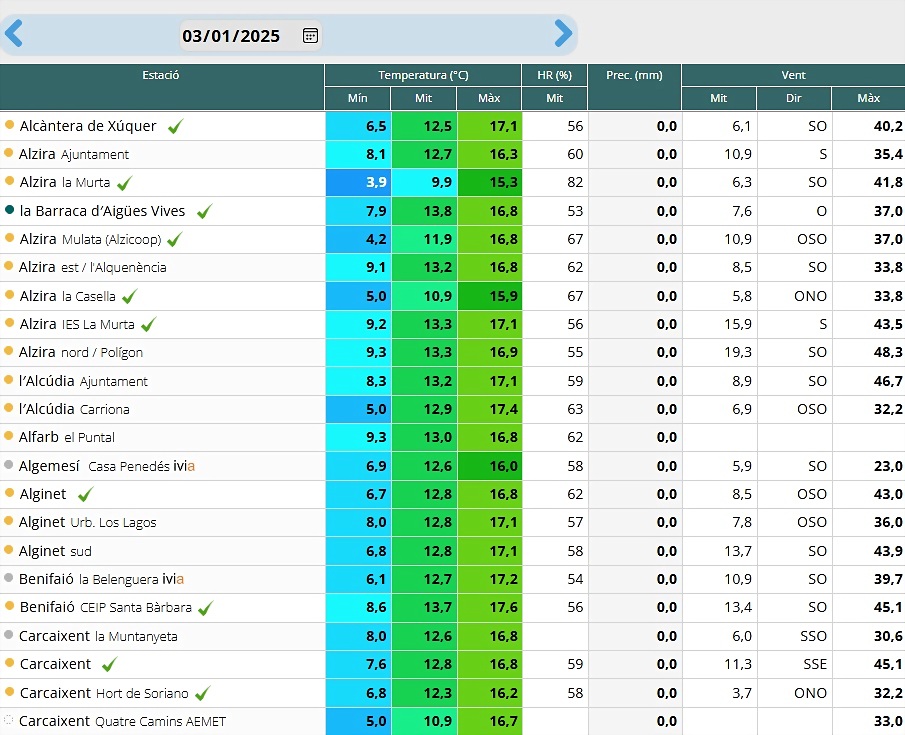The height and width of the screenshot is (735, 905).
Task: Open Algemesí Casa Penedés ivia station
Action: point(107,466)
